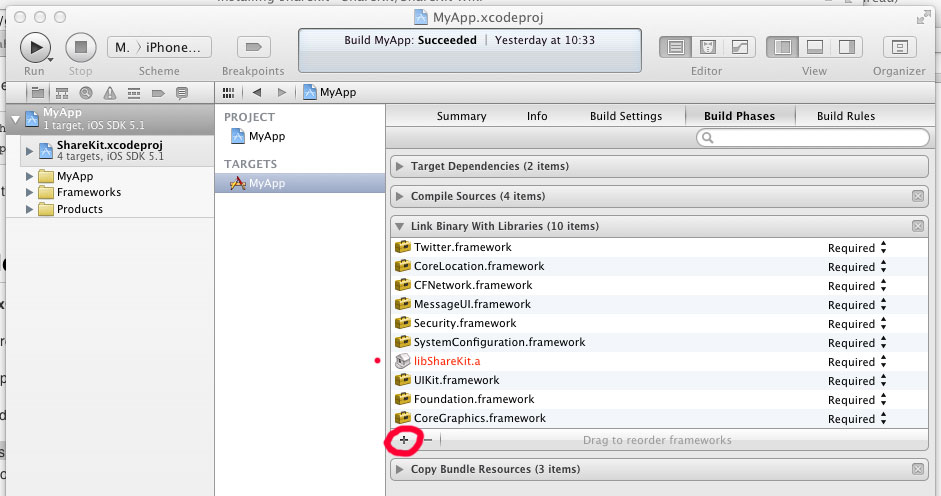
Task: Collapse Link Binary With Libraries section
Action: (x=400, y=226)
